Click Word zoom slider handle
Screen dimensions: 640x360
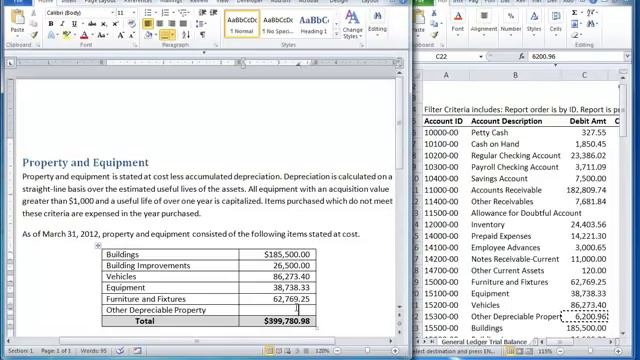click(367, 351)
